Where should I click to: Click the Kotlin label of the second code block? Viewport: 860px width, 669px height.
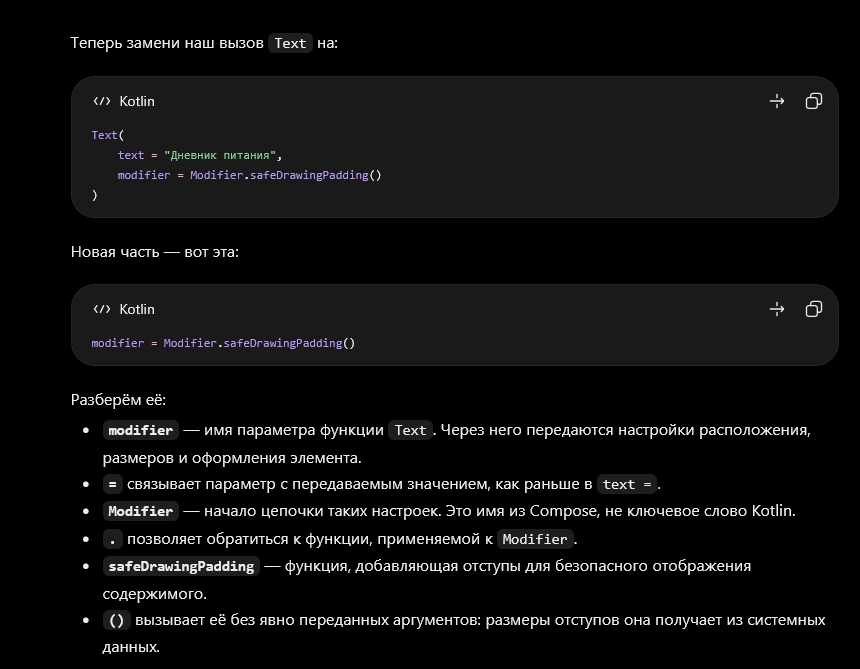137,310
